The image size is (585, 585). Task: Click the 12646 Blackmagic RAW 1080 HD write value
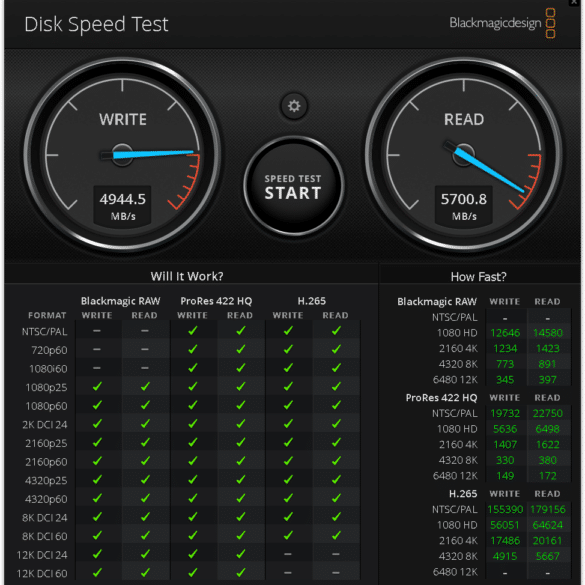click(x=505, y=333)
